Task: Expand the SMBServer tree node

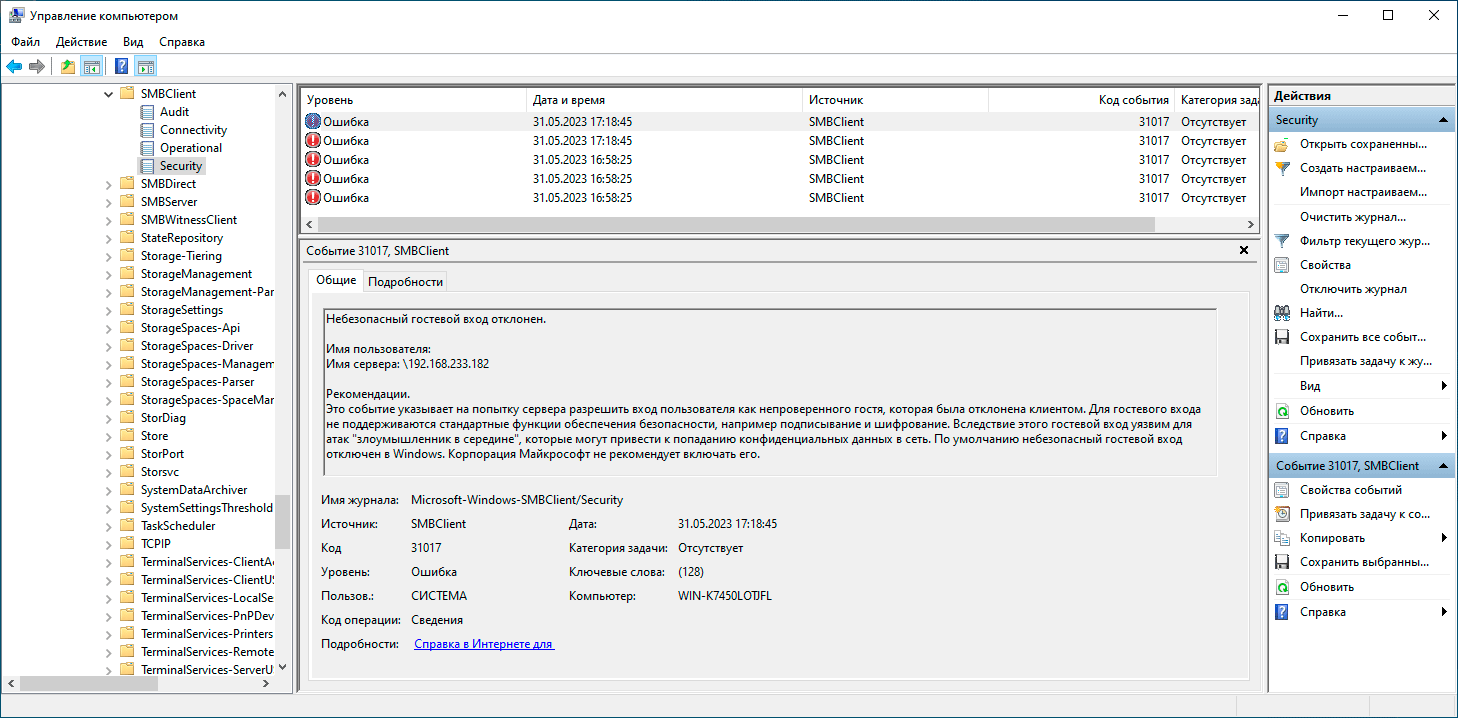Action: (x=109, y=202)
